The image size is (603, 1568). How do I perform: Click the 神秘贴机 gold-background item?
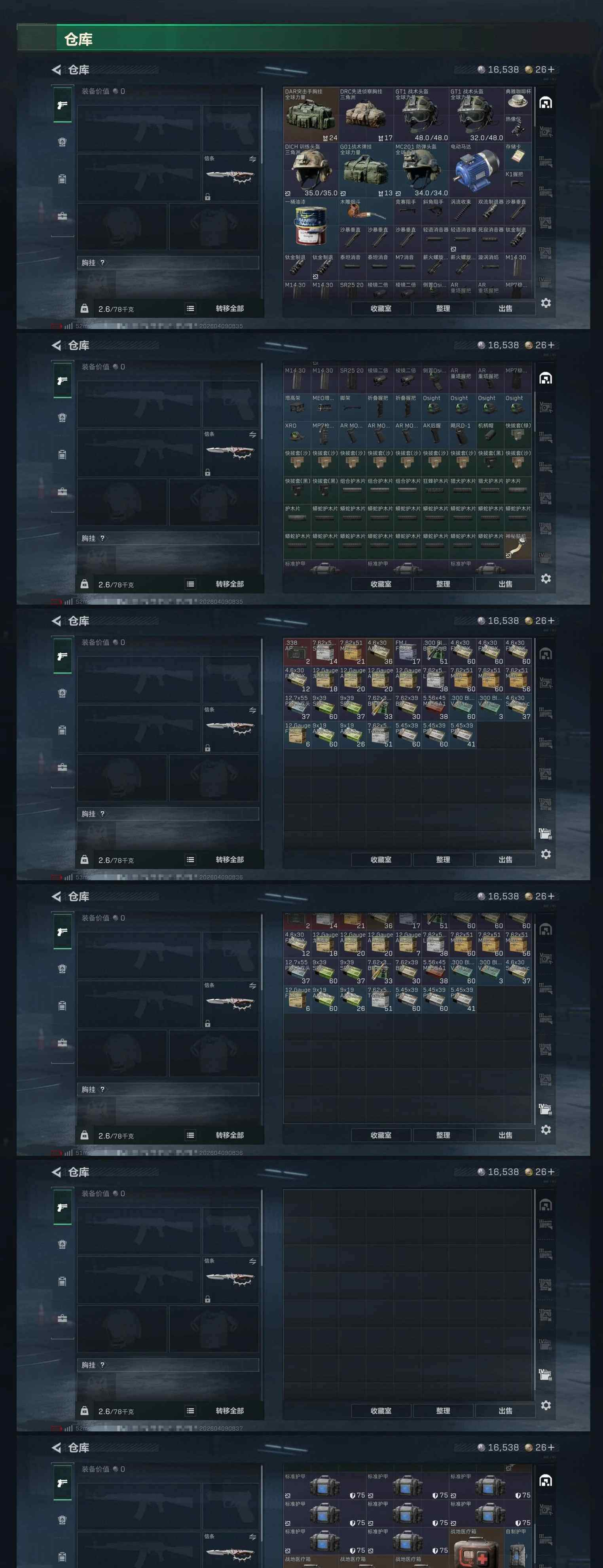coord(518,545)
